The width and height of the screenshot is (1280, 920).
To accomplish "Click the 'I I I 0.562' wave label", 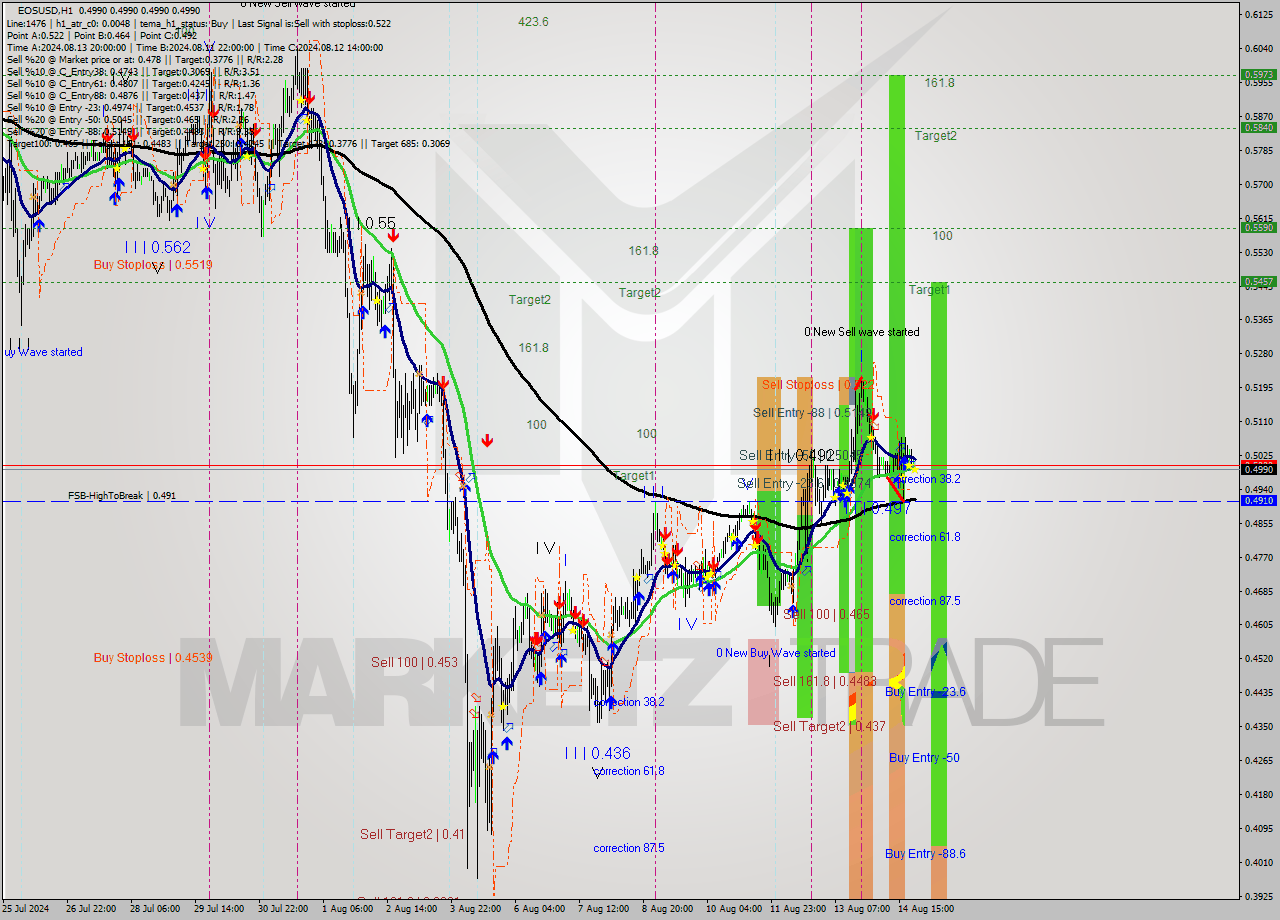I will (x=157, y=247).
